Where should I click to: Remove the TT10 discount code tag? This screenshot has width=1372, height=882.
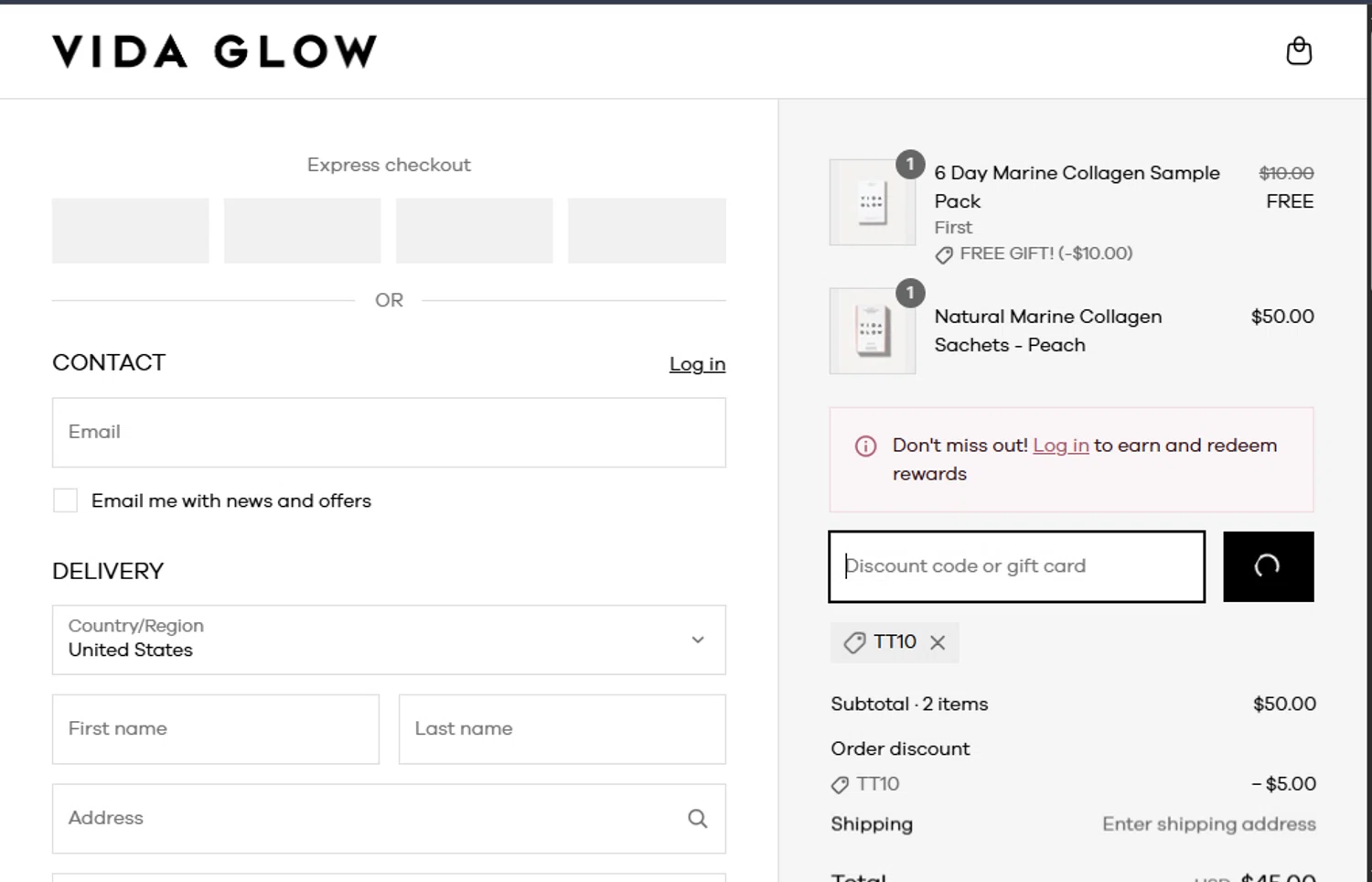(x=938, y=642)
